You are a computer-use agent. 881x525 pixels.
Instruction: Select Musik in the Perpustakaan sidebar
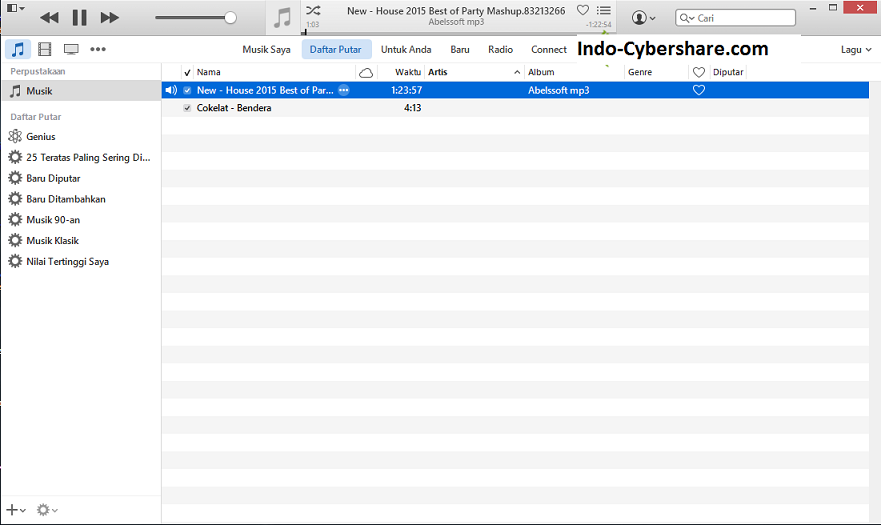(x=81, y=91)
